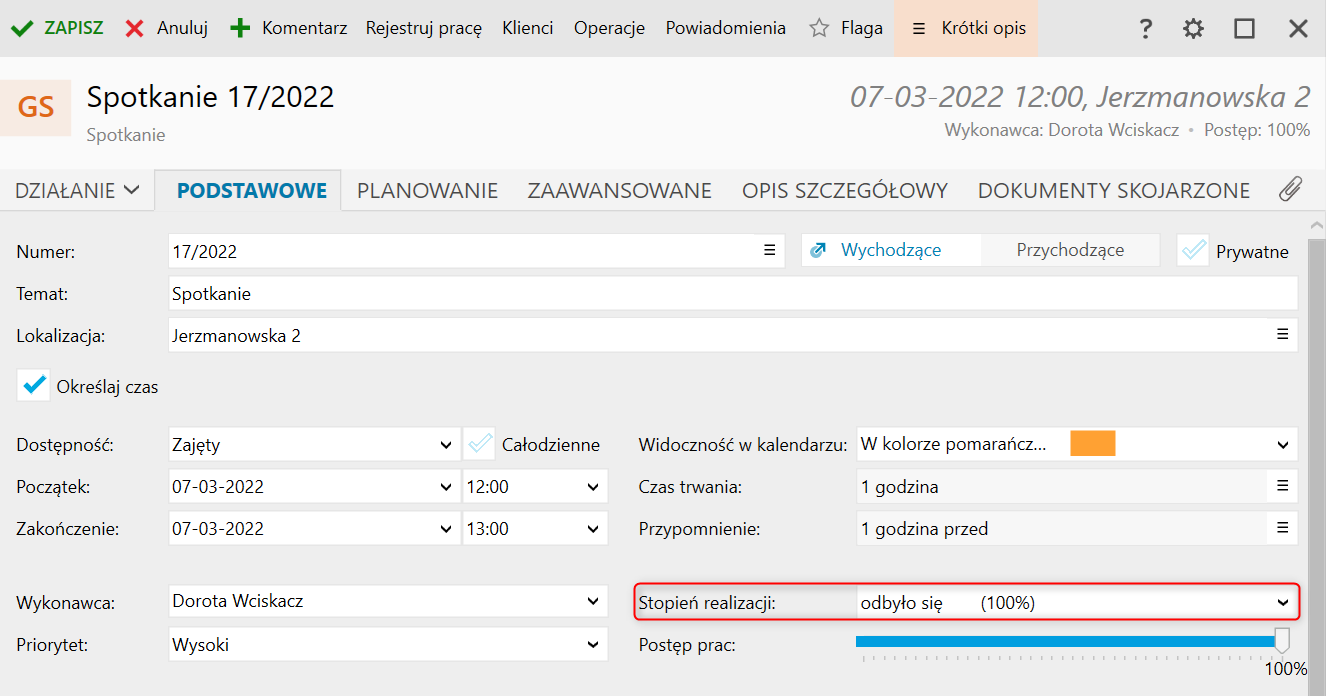The image size is (1326, 696).
Task: Open the Powiadomienia toolbar item
Action: click(x=726, y=28)
